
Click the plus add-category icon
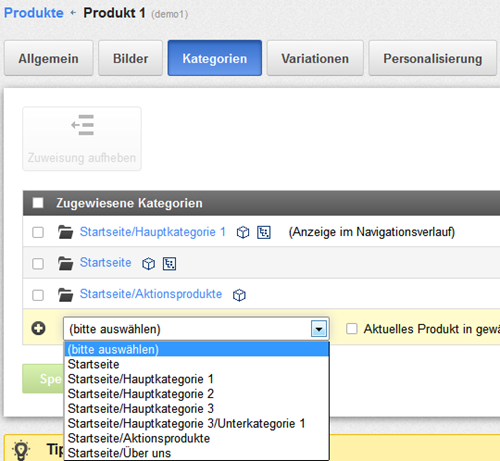[38, 328]
